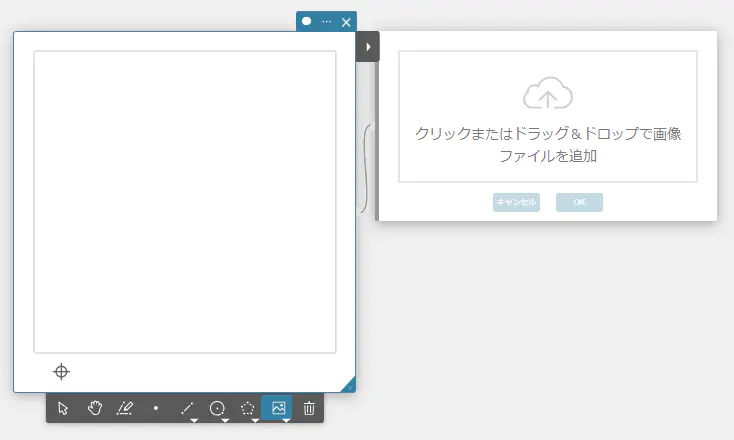This screenshot has height=440, width=734.
Task: Click the blue corner resize handle
Action: pyautogui.click(x=349, y=385)
